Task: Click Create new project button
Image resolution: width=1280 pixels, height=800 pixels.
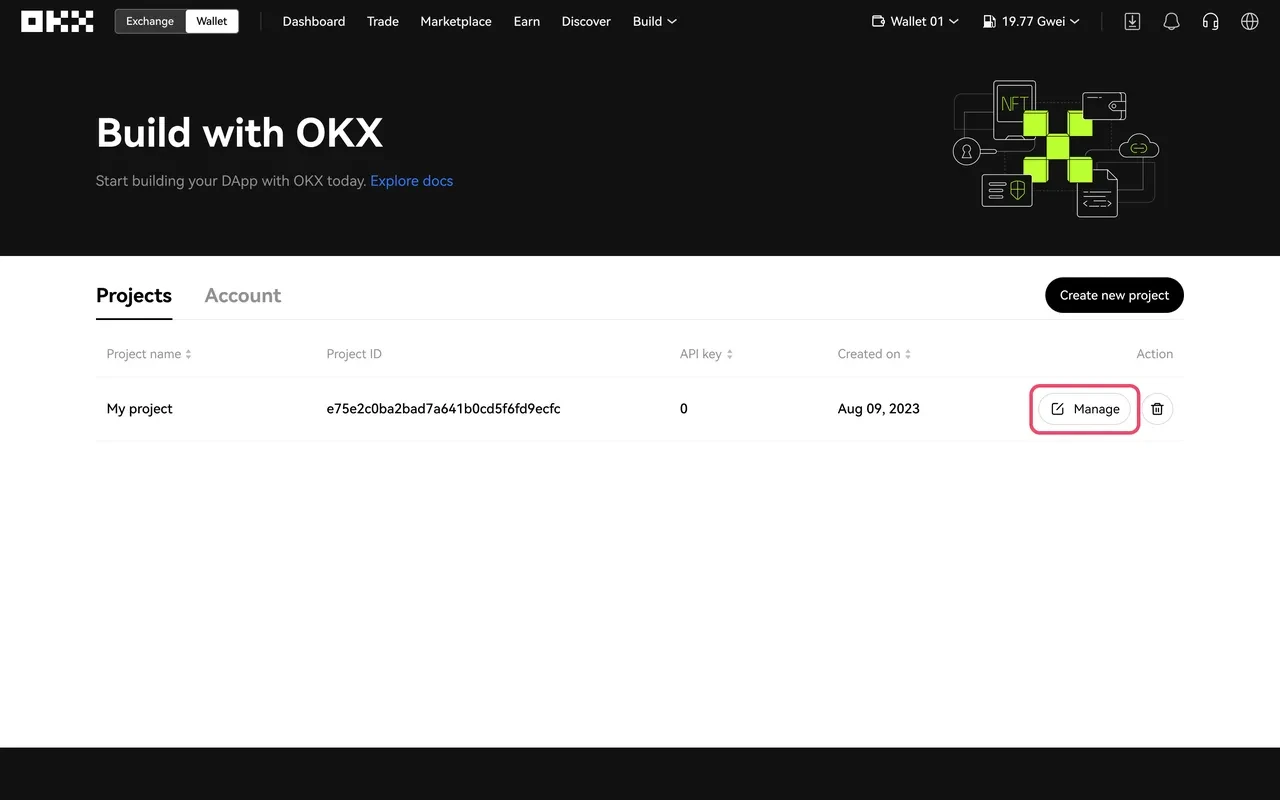Action: coord(1114,295)
